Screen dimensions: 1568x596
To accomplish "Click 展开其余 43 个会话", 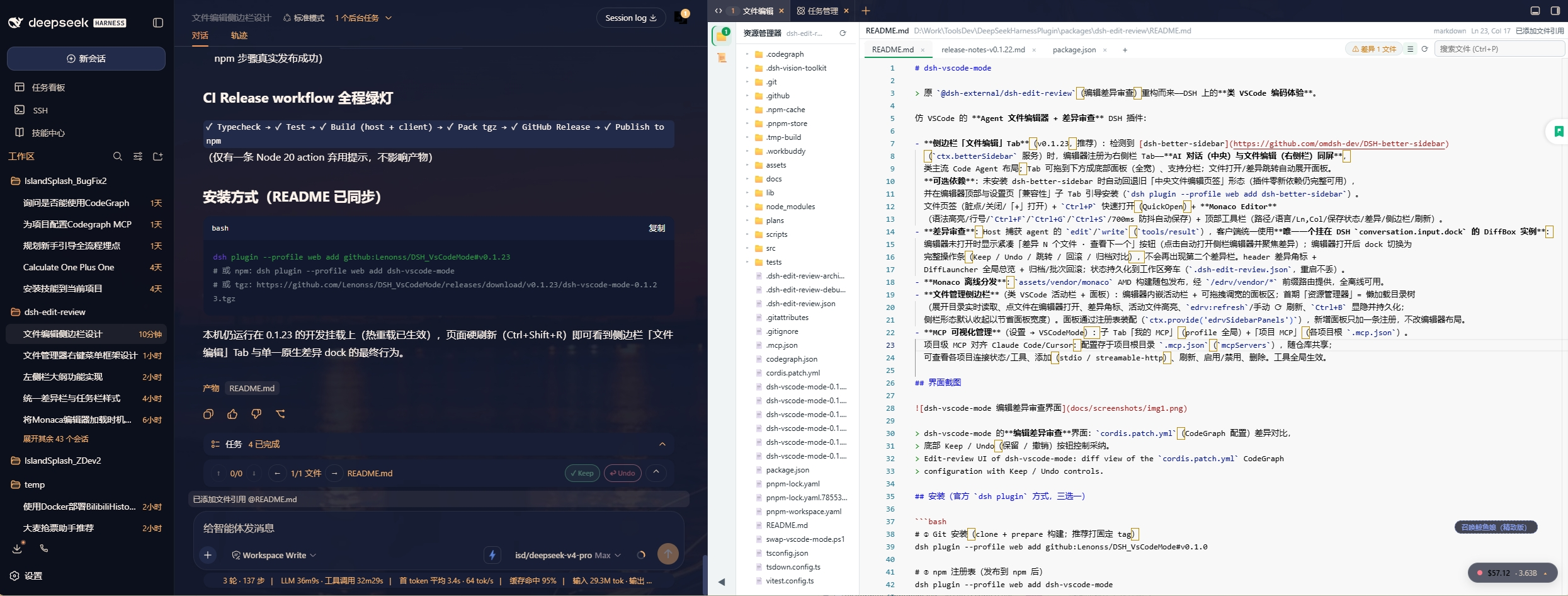I will click(x=56, y=438).
